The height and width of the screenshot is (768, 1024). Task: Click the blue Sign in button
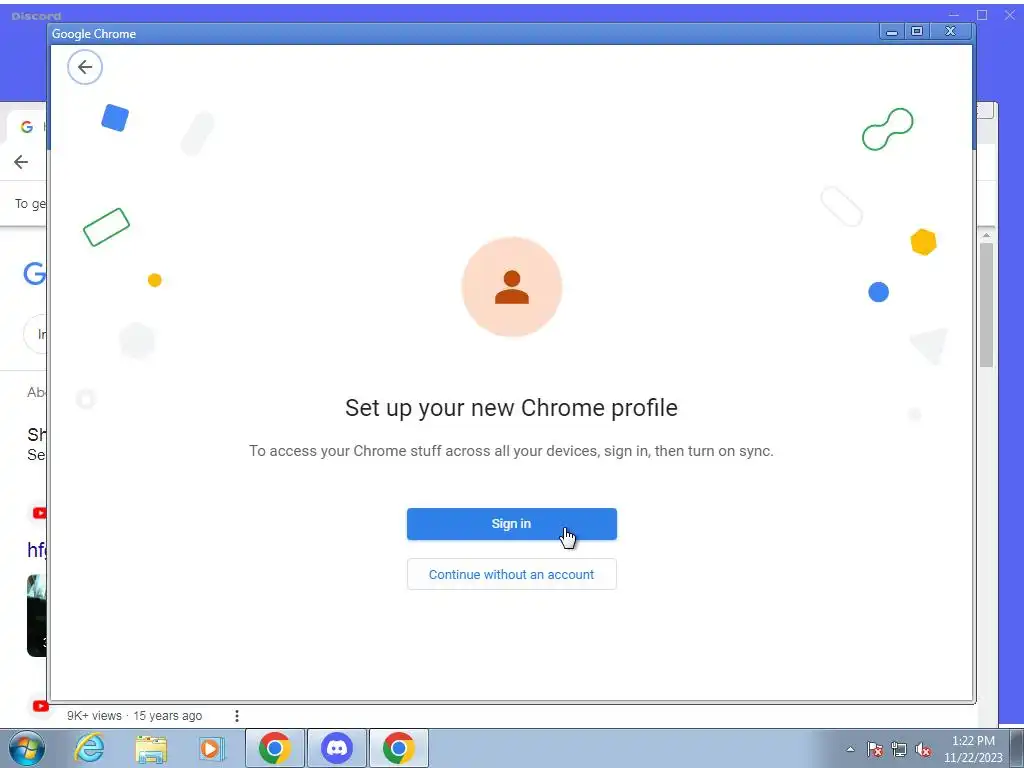pyautogui.click(x=511, y=524)
